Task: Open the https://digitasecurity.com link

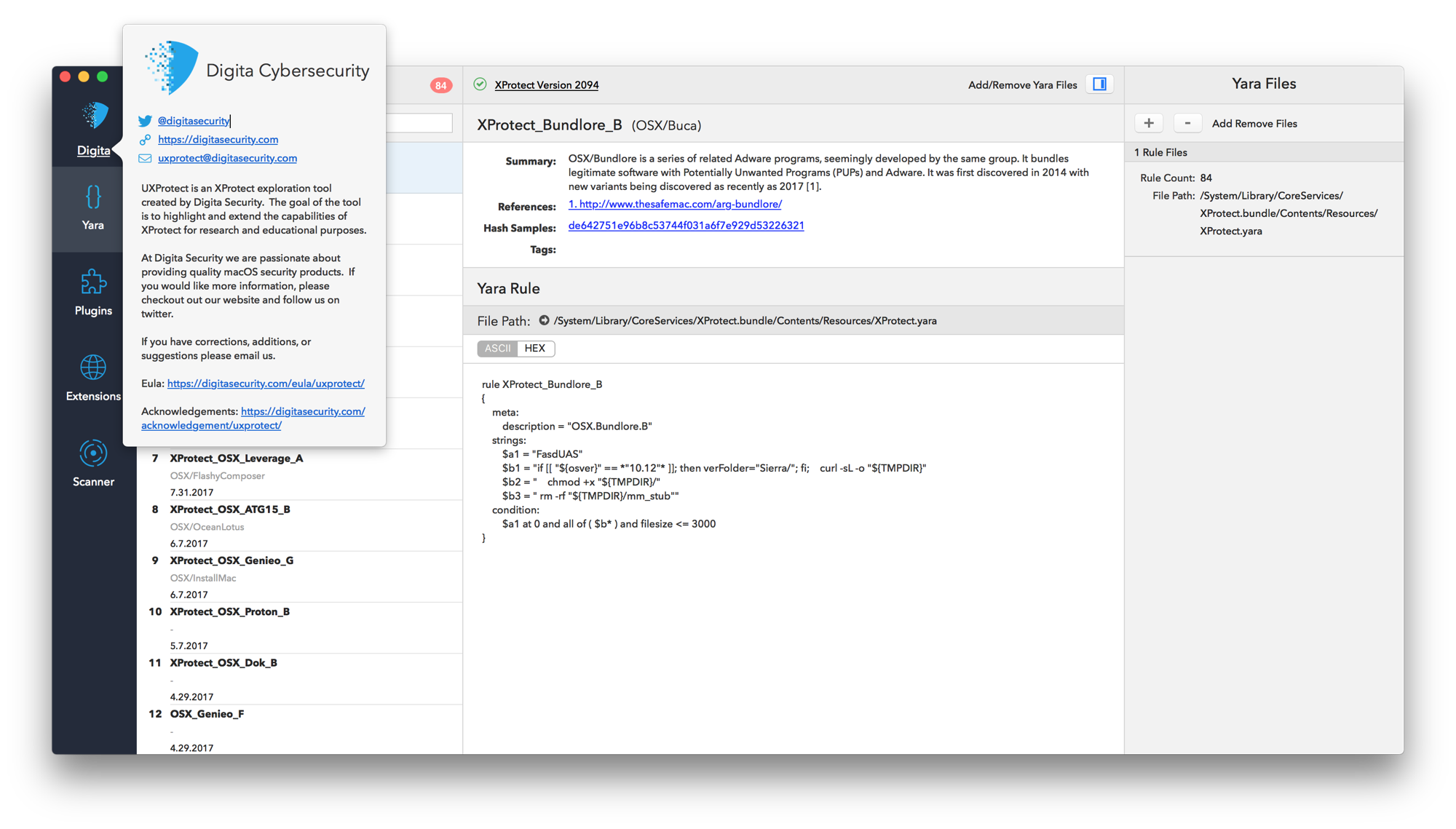Action: (218, 140)
